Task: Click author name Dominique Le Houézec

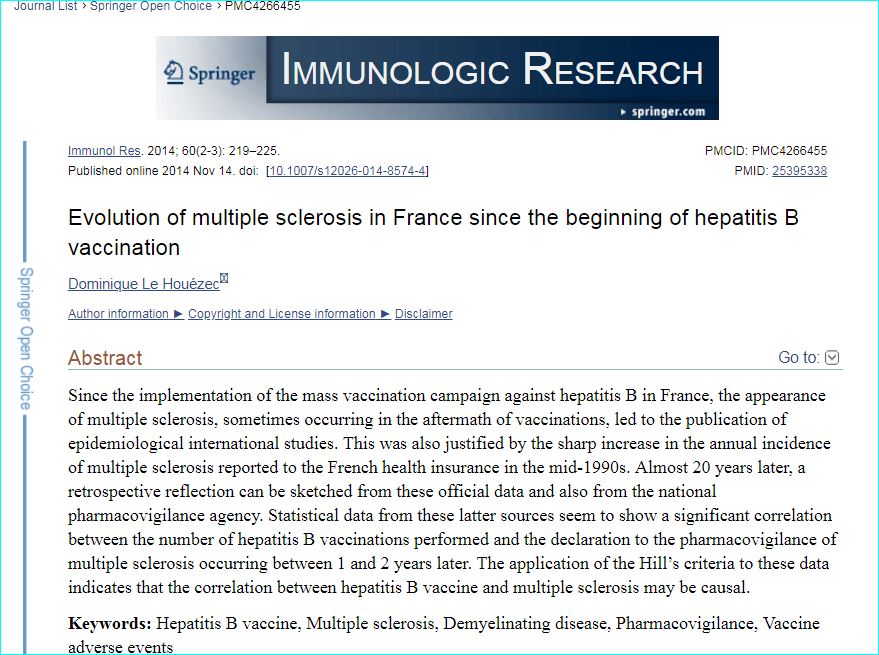Action: pos(143,284)
